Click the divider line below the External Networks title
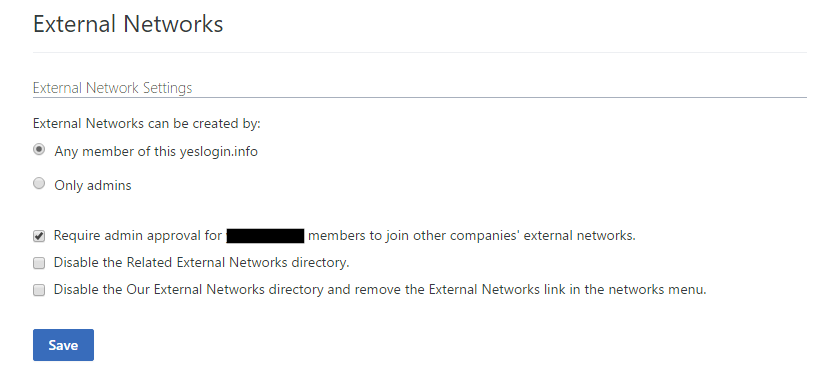This screenshot has width=821, height=381. pos(419,52)
